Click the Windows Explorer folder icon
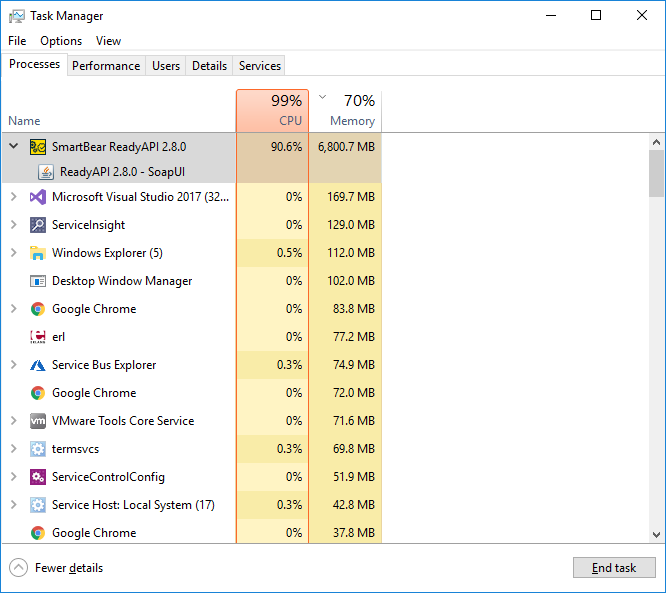This screenshot has width=666, height=593. (38, 253)
